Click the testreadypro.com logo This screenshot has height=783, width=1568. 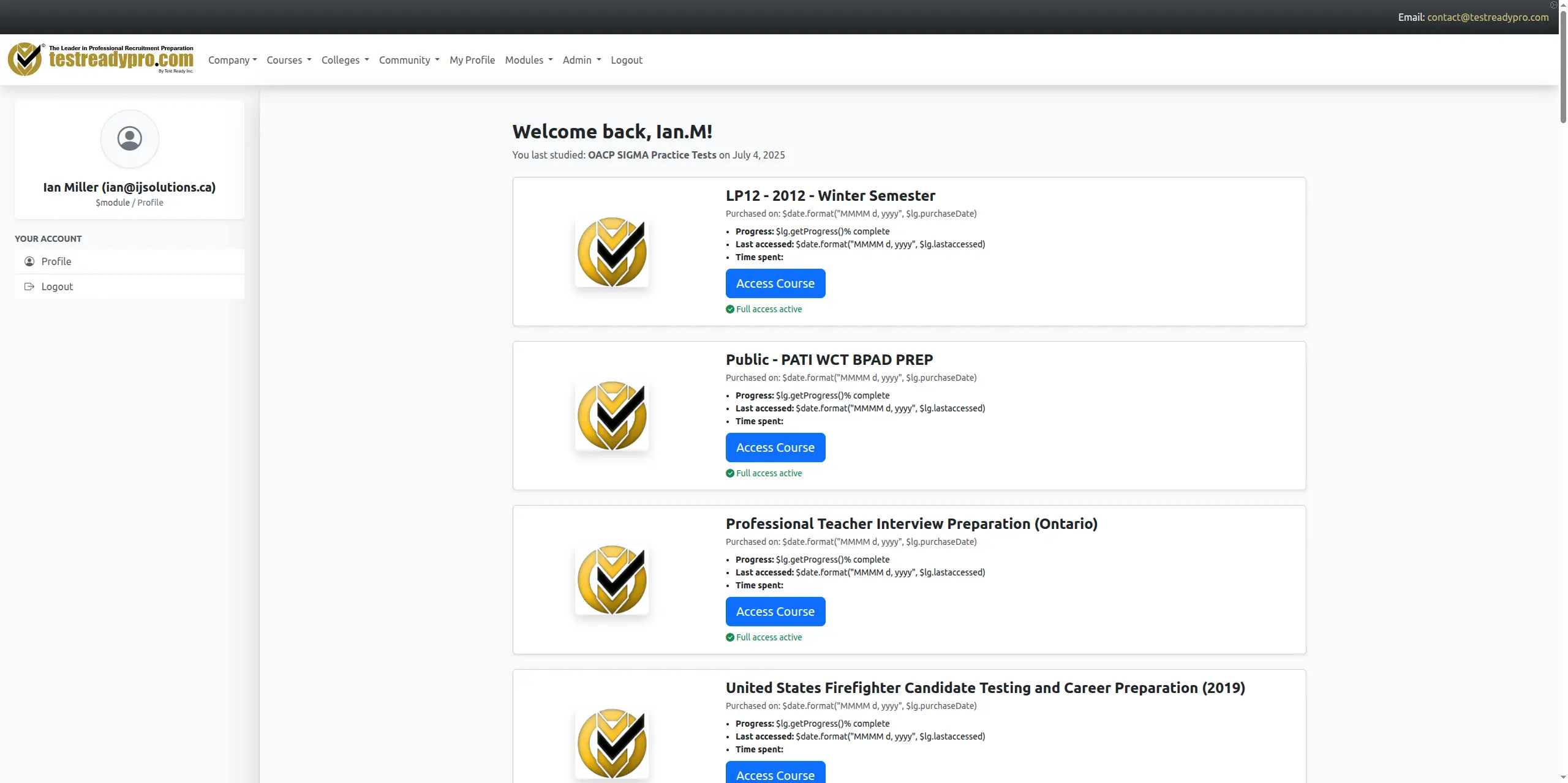pyautogui.click(x=101, y=59)
